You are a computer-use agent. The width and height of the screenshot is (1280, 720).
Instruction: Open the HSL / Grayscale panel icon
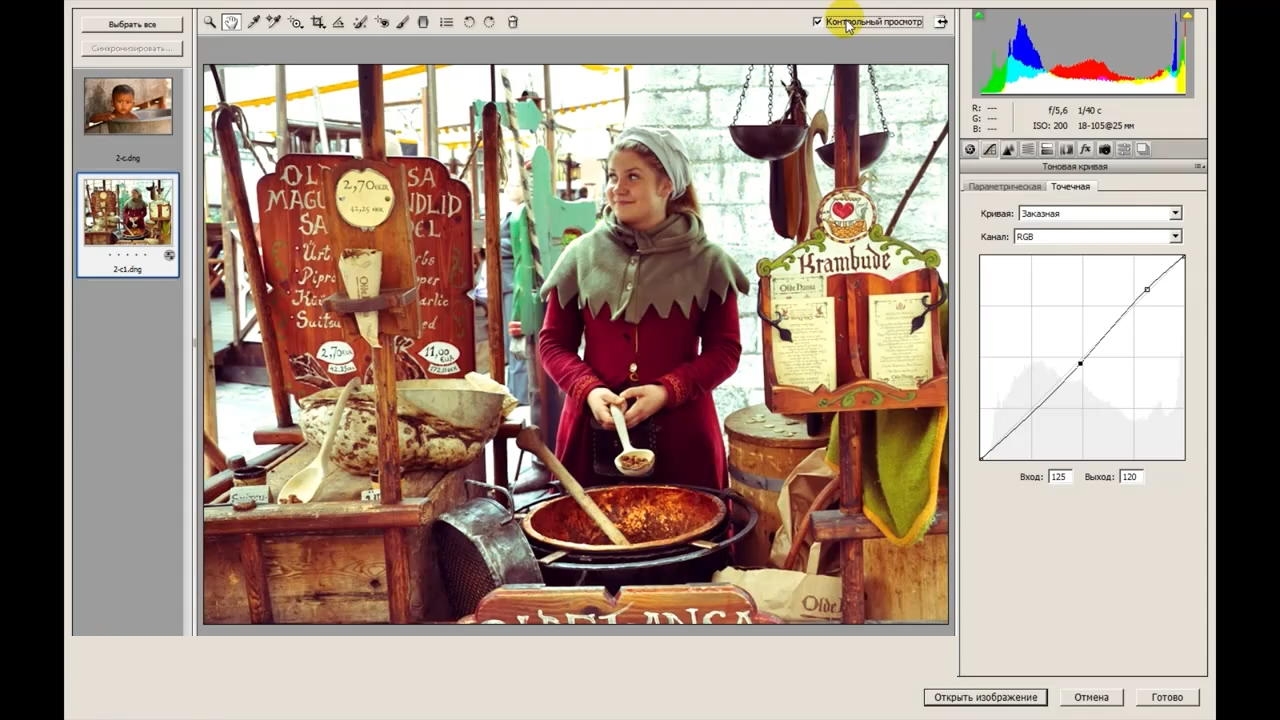pos(1028,149)
